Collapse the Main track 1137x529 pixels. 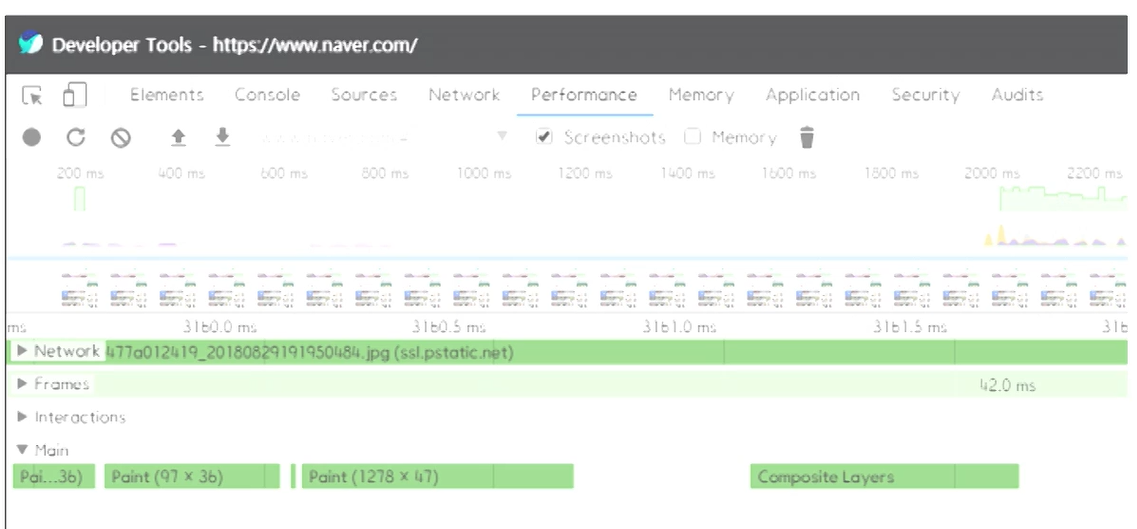[x=22, y=450]
